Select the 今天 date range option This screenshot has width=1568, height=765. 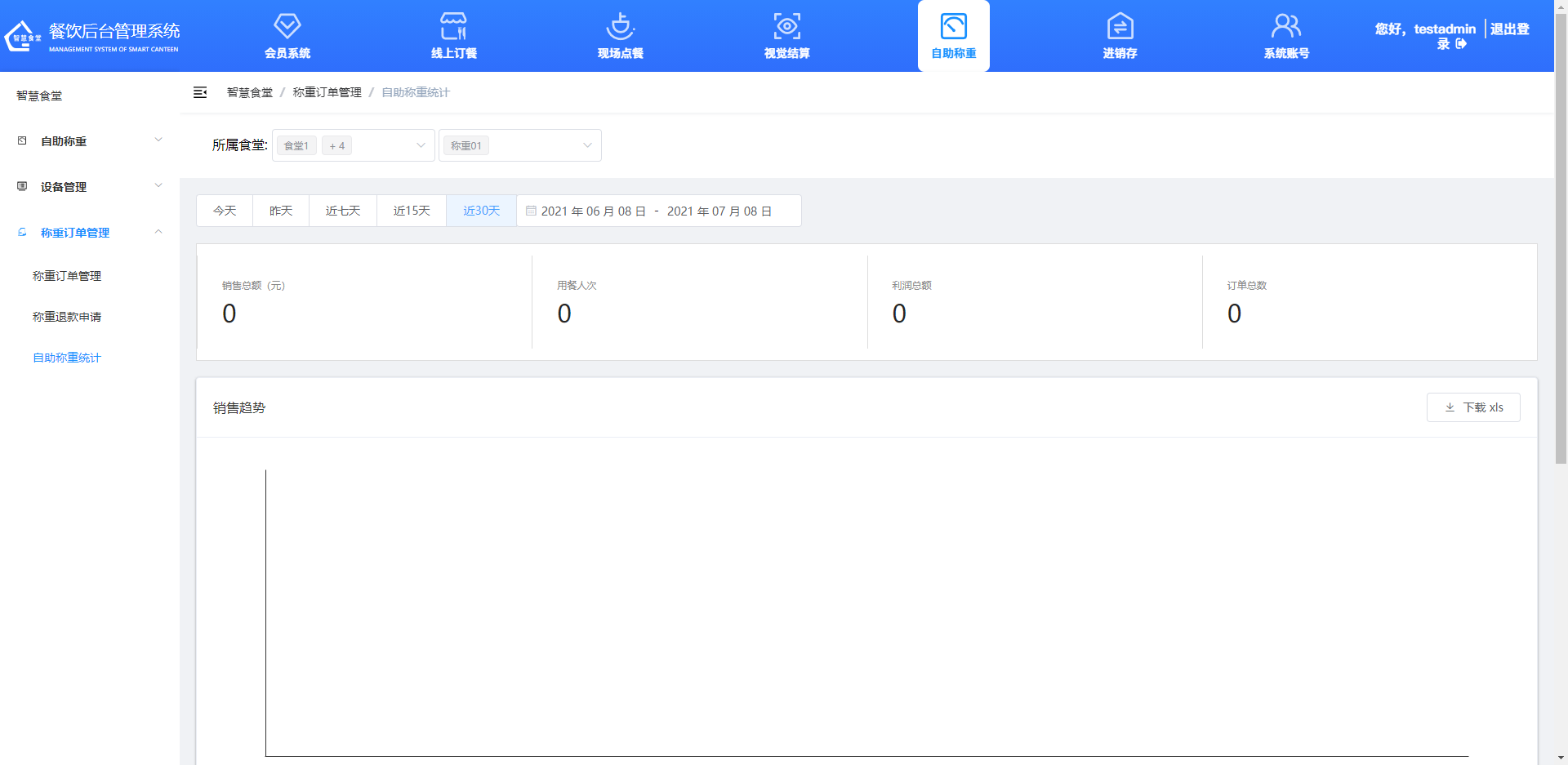pyautogui.click(x=225, y=211)
